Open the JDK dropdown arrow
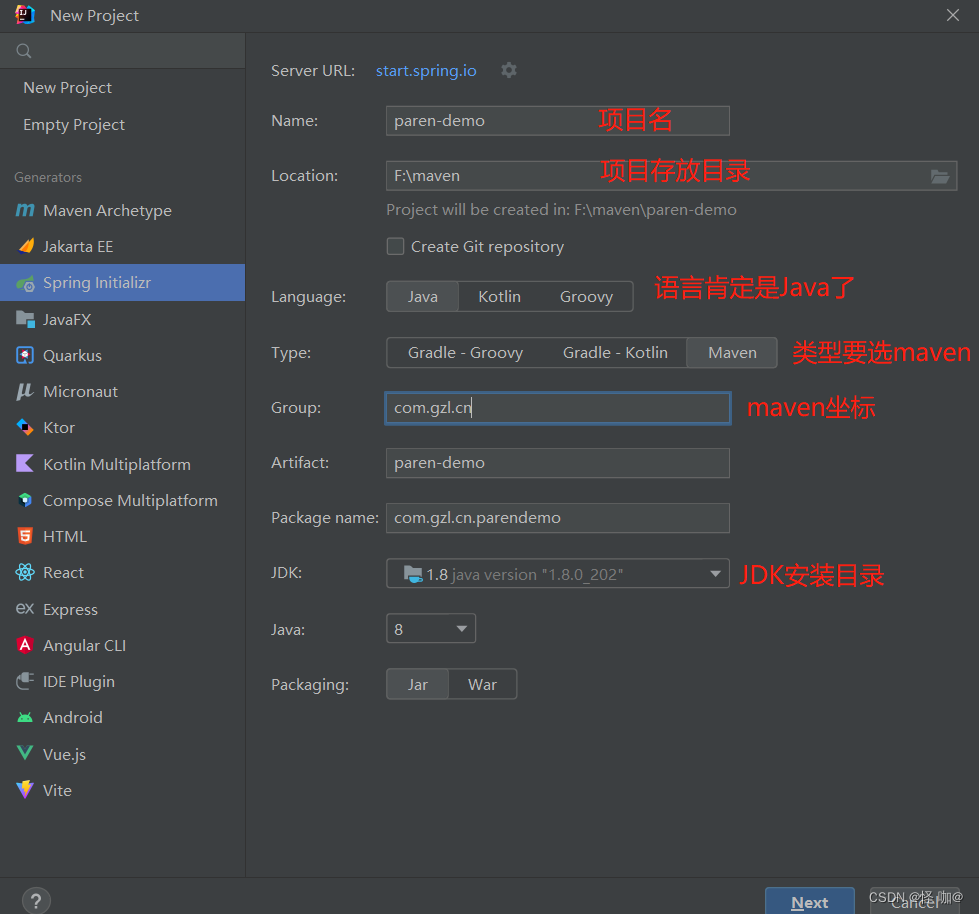 [x=716, y=574]
